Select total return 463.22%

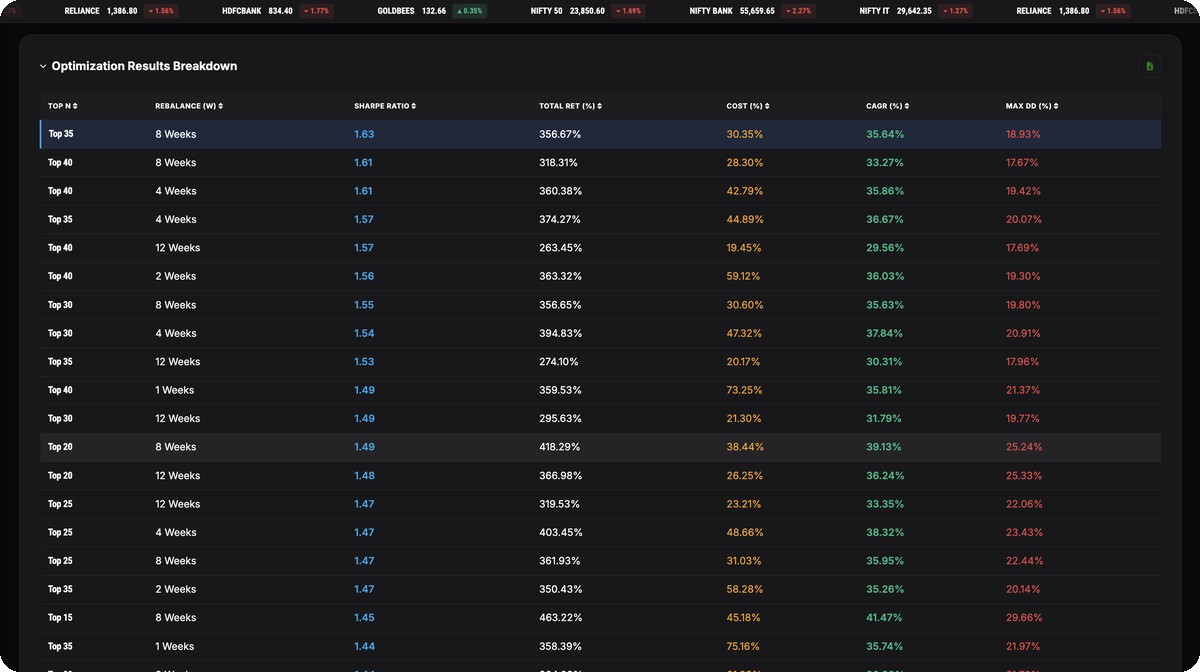[560, 618]
